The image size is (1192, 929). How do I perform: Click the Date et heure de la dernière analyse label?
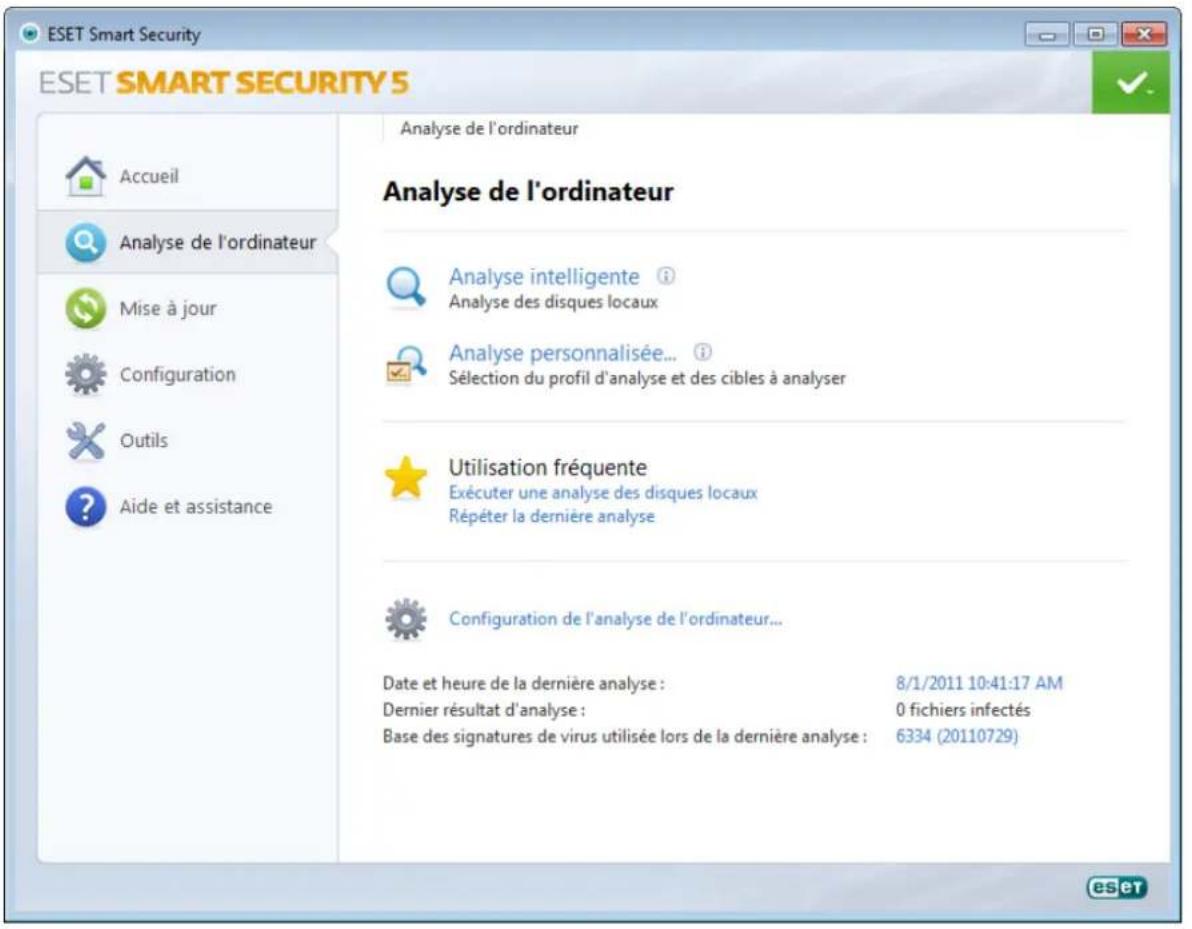(524, 683)
